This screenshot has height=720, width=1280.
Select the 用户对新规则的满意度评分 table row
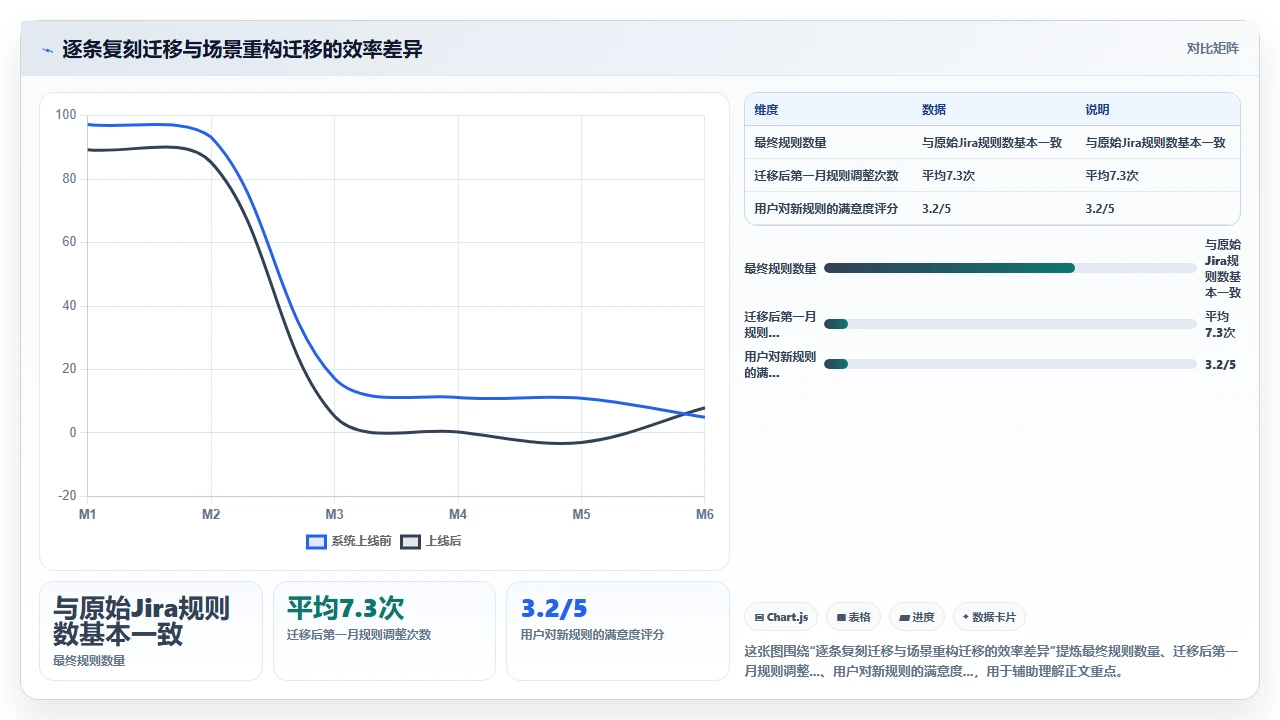tap(992, 208)
